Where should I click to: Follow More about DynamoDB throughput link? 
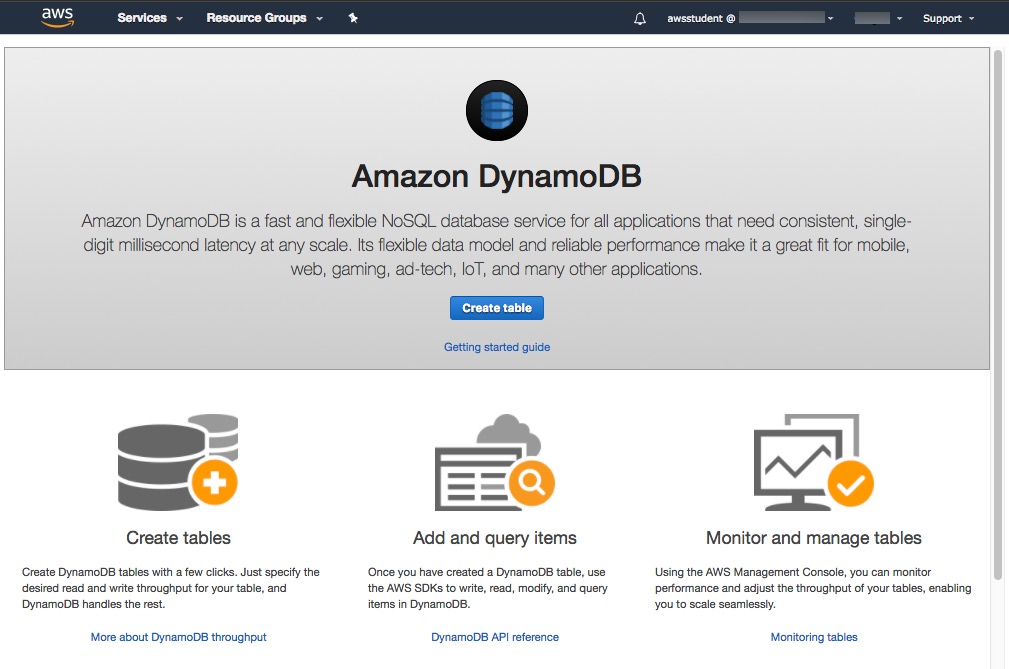click(178, 637)
